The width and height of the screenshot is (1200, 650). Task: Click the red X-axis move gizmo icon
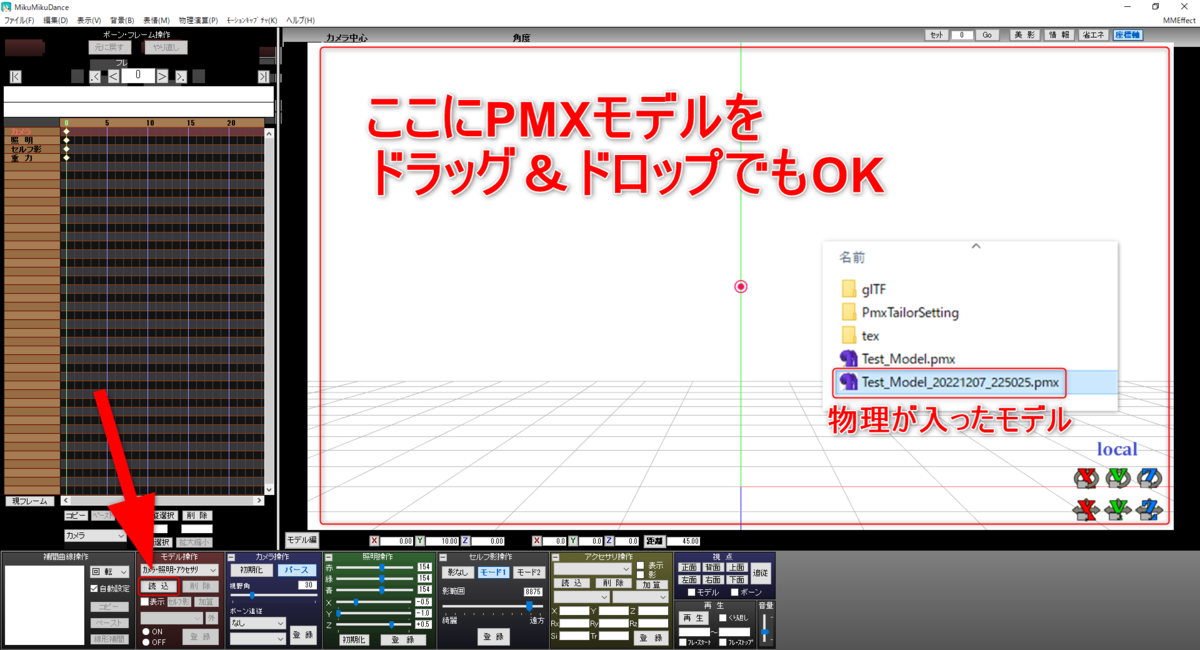point(1085,510)
